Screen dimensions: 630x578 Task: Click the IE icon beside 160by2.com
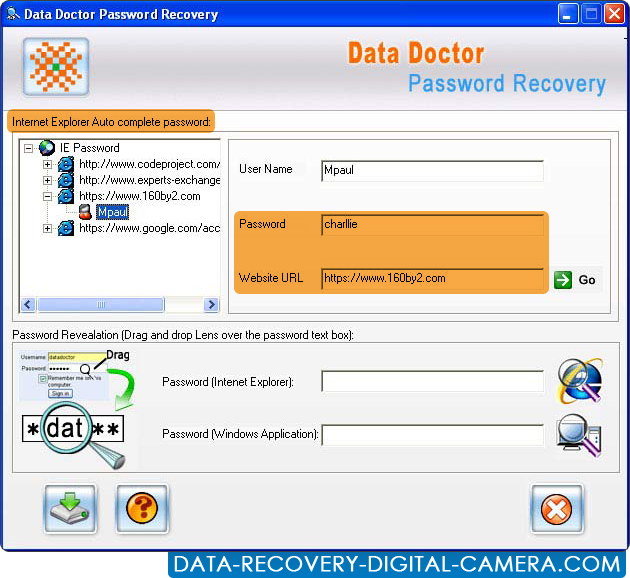[x=65, y=196]
